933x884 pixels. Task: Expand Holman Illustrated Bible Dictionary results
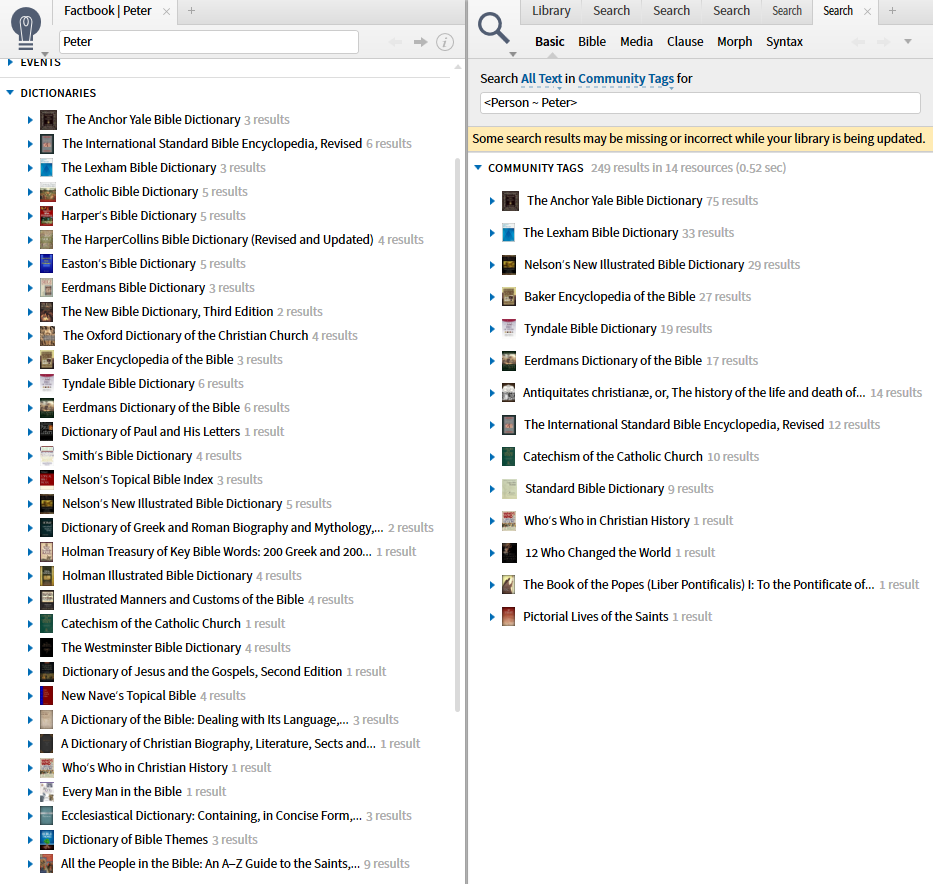click(30, 576)
